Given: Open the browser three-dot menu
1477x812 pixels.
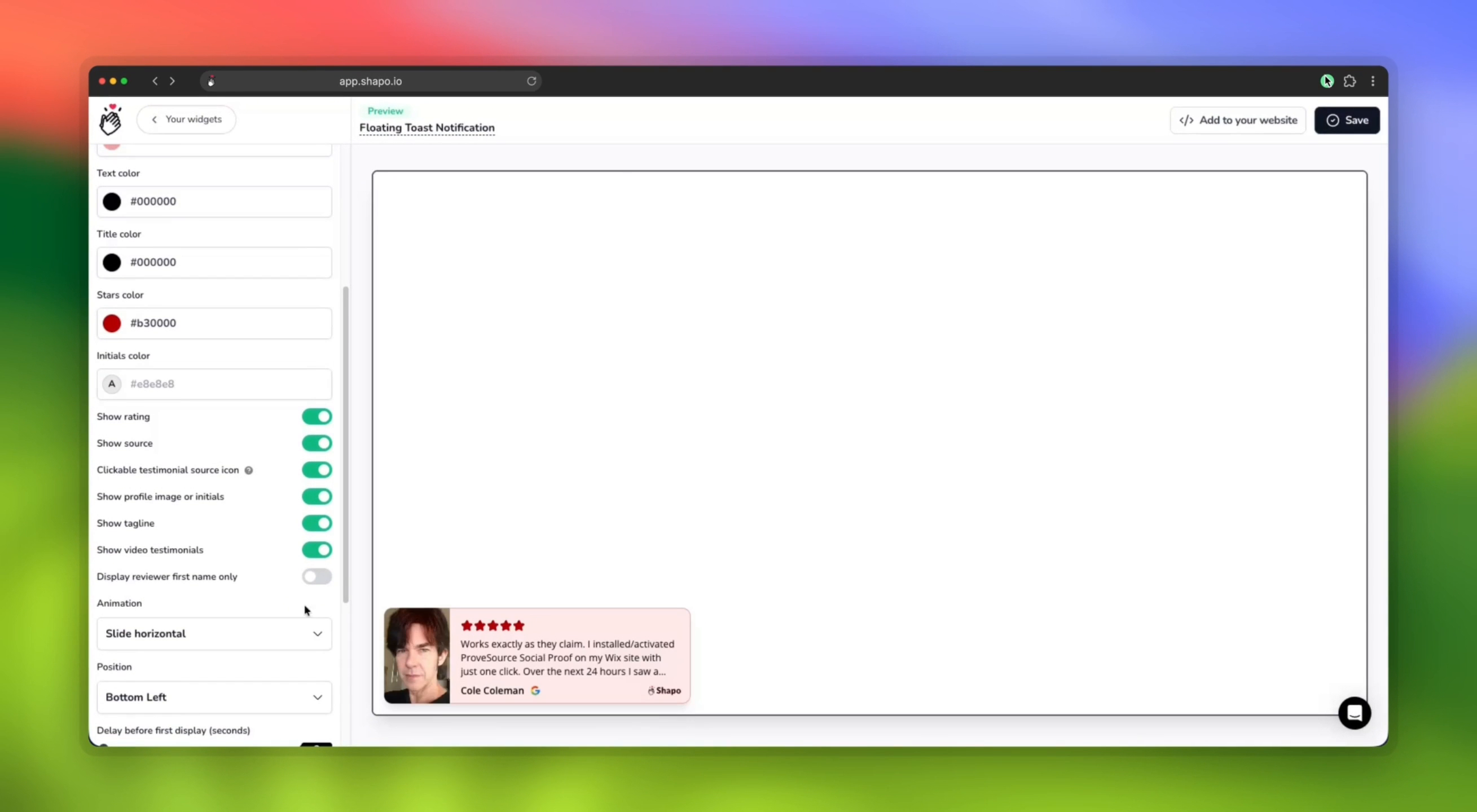Looking at the screenshot, I should (x=1373, y=80).
